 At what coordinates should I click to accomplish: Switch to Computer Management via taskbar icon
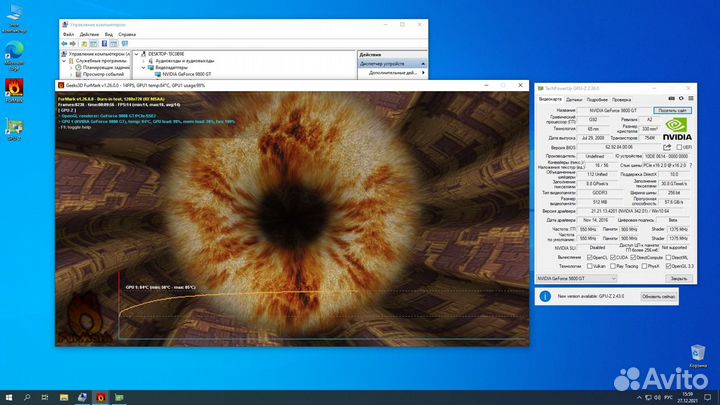click(x=82, y=397)
